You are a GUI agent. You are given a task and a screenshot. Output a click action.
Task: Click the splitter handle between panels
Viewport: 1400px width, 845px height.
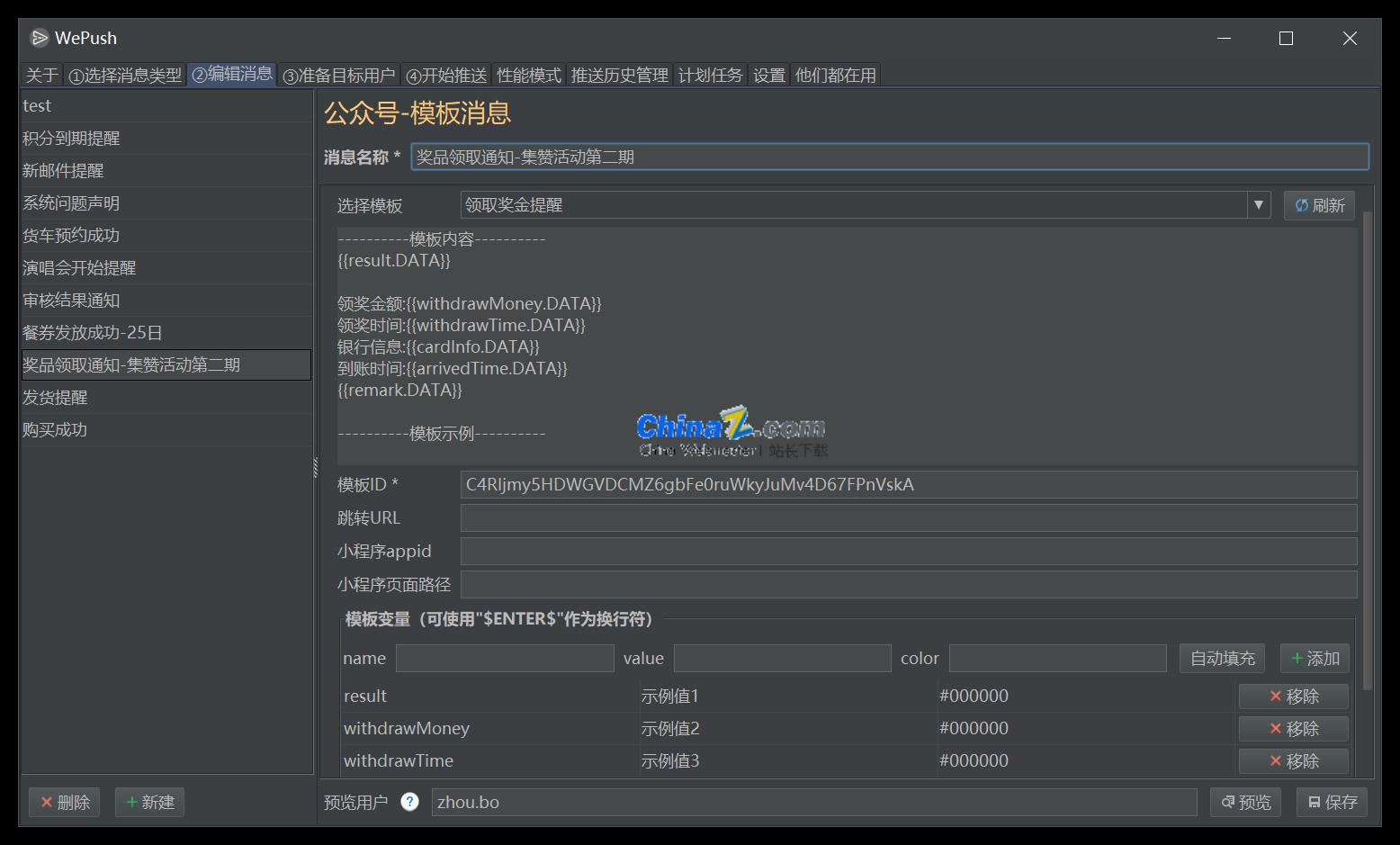click(x=316, y=467)
